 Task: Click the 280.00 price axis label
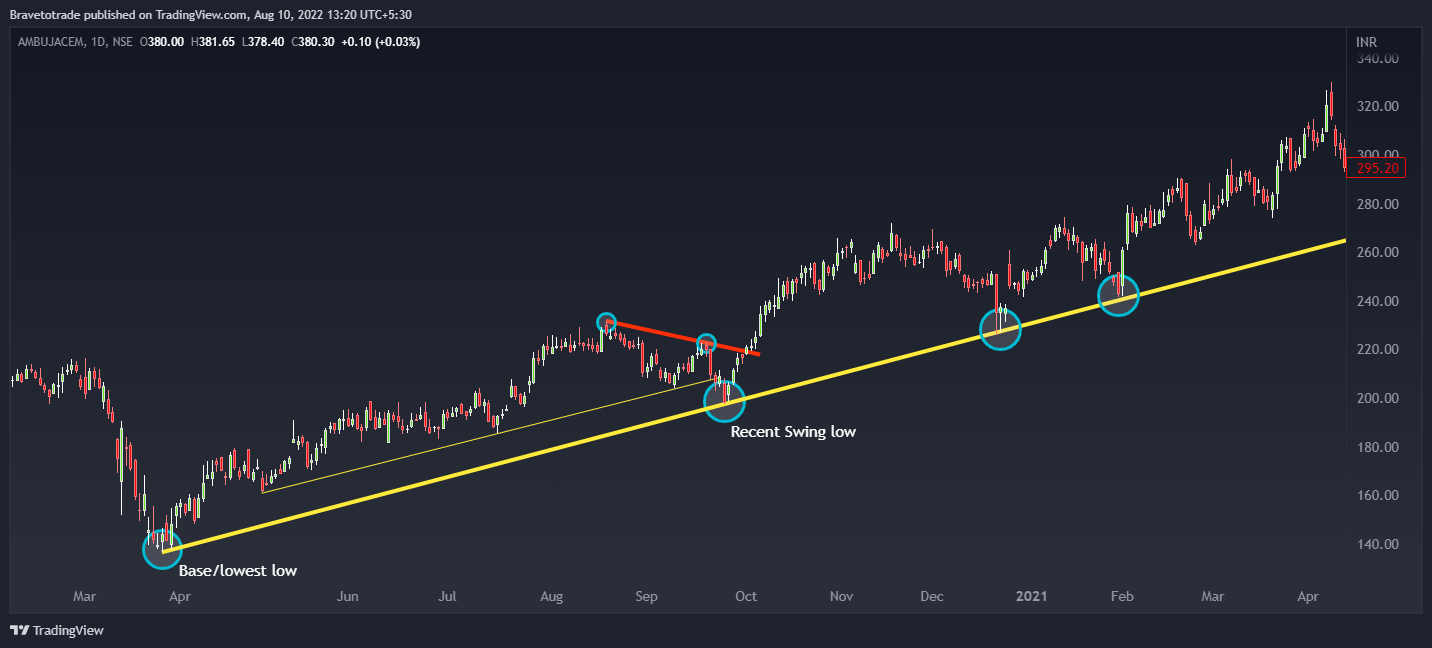pyautogui.click(x=1377, y=204)
